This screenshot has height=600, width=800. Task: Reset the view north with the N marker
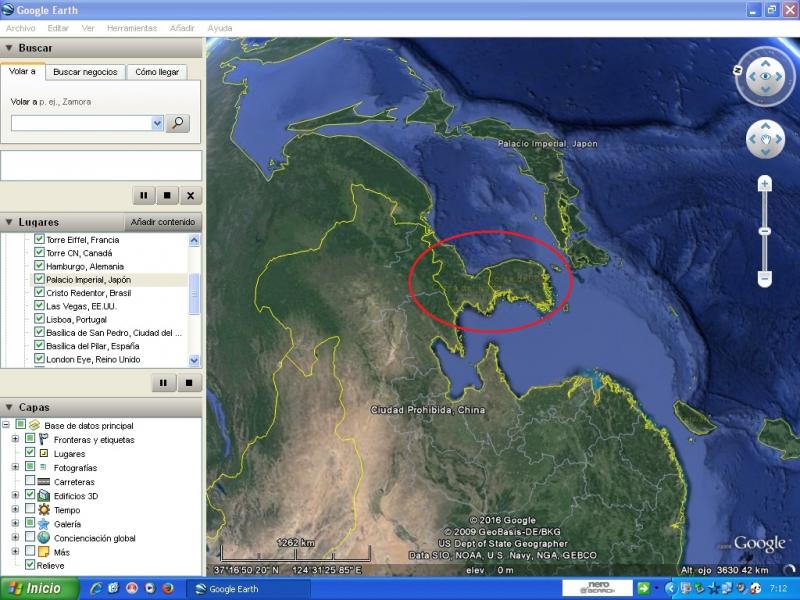tap(738, 70)
